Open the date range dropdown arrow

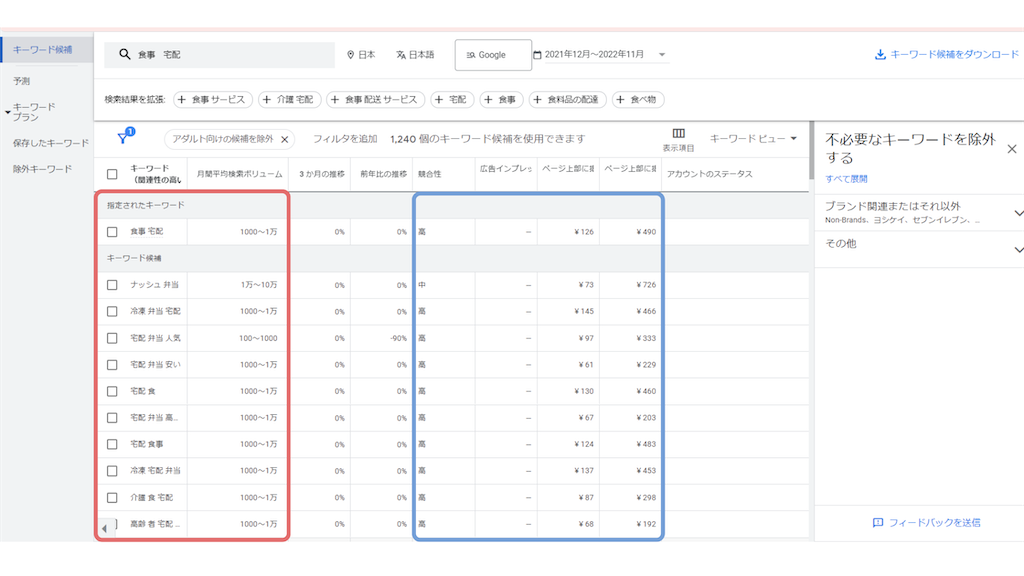tap(662, 55)
